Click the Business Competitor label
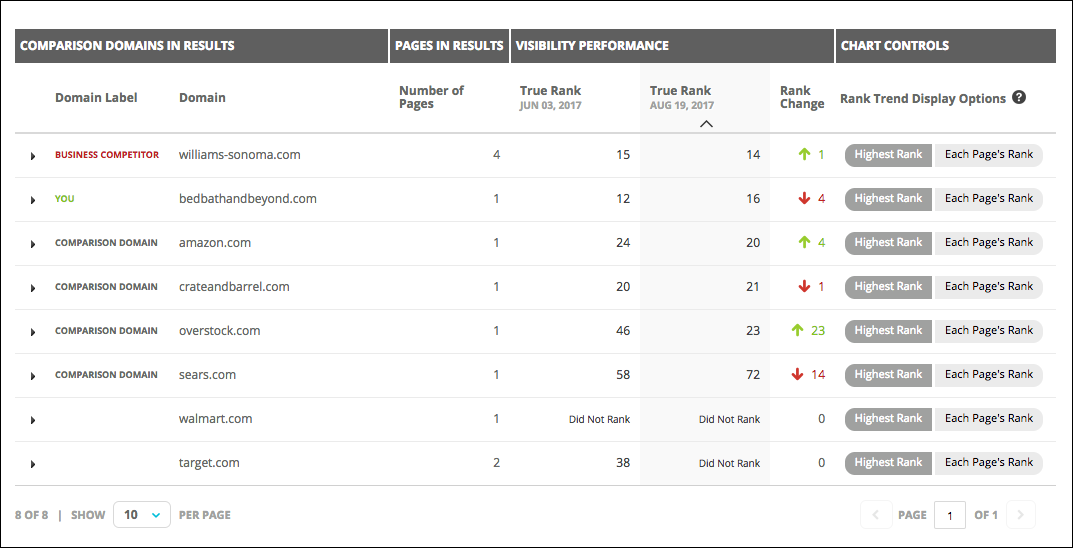 (107, 155)
